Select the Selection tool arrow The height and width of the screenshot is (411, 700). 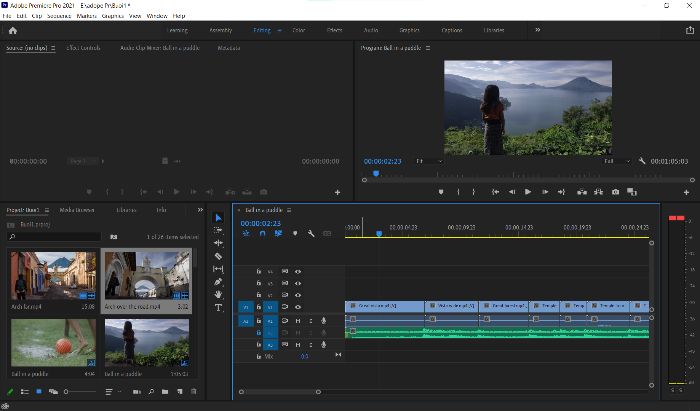click(x=218, y=218)
